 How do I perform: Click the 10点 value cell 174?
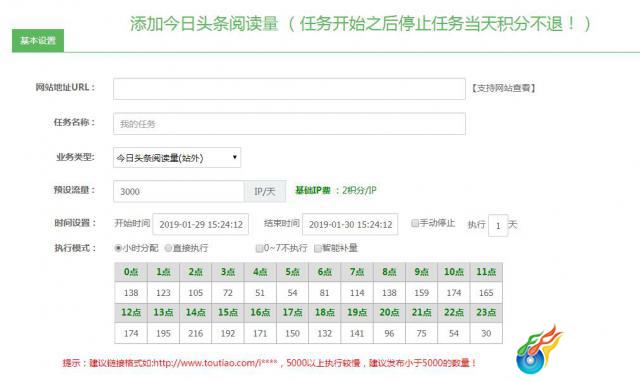(454, 293)
